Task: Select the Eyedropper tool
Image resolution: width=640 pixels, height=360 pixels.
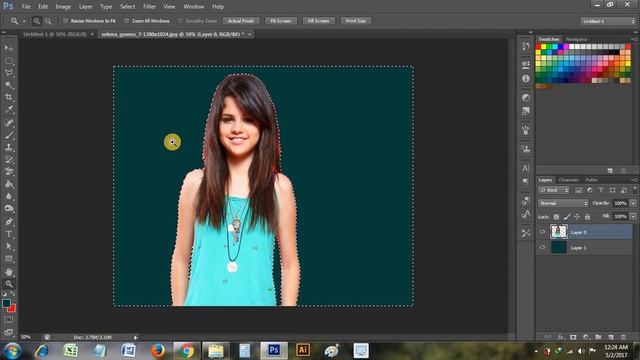Action: (x=9, y=110)
